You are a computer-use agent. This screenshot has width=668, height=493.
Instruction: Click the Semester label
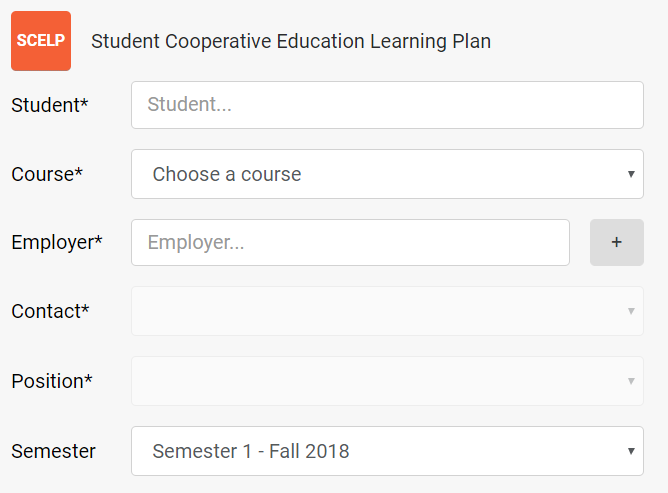click(53, 451)
